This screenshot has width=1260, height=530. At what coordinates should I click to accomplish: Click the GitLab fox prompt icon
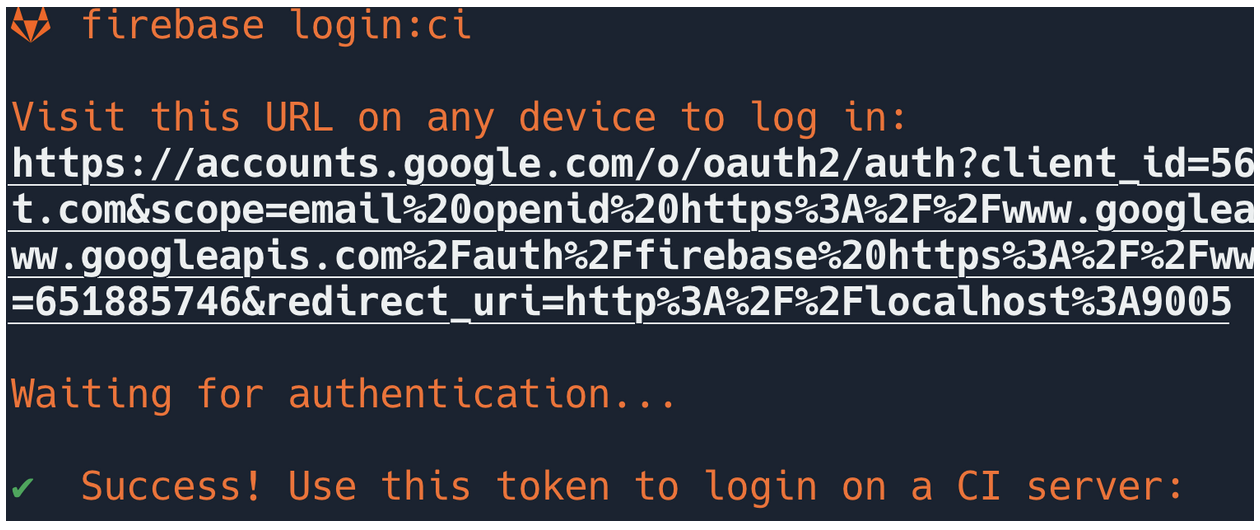[x=30, y=26]
